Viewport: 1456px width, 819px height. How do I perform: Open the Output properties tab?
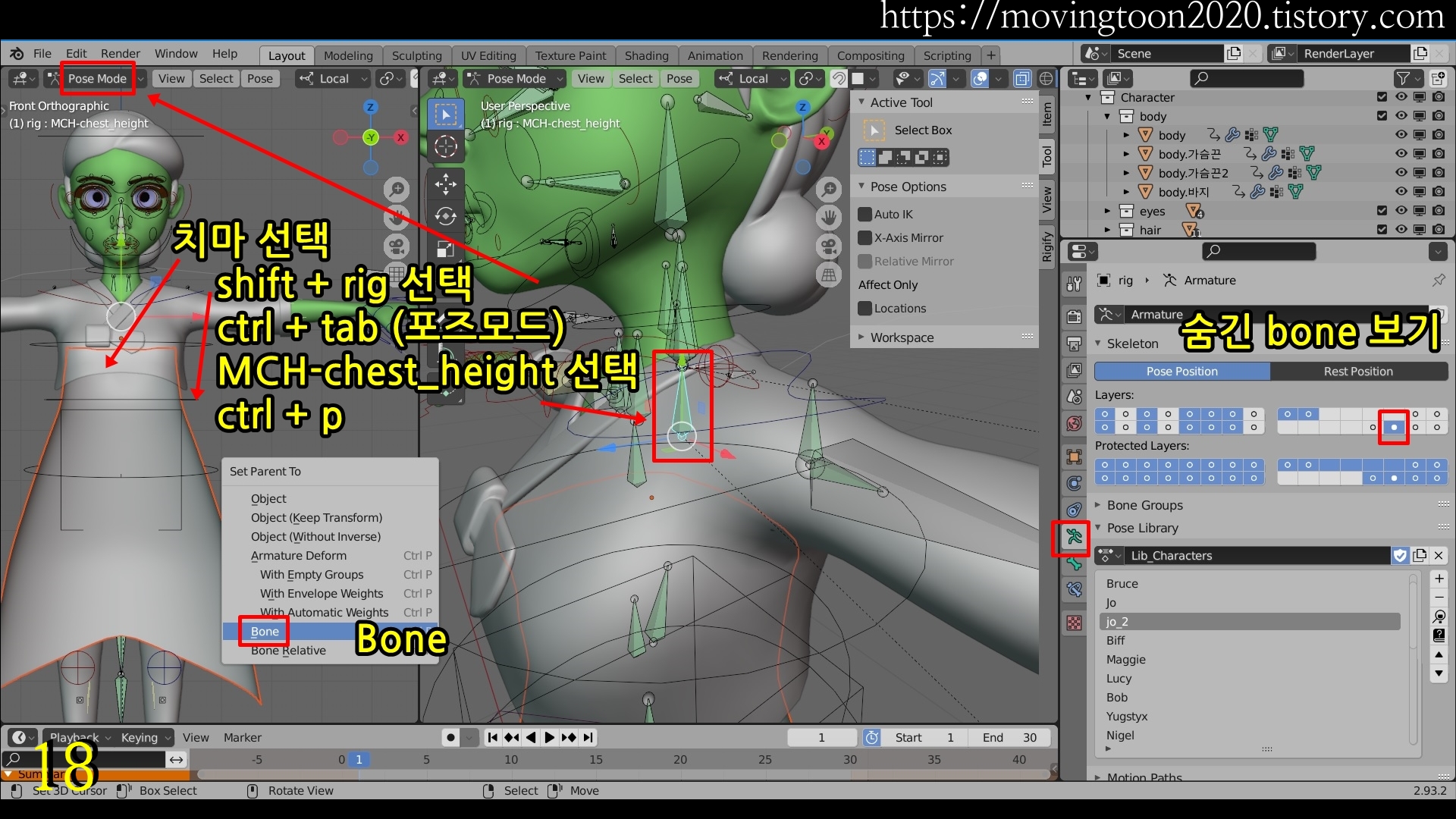(1074, 344)
